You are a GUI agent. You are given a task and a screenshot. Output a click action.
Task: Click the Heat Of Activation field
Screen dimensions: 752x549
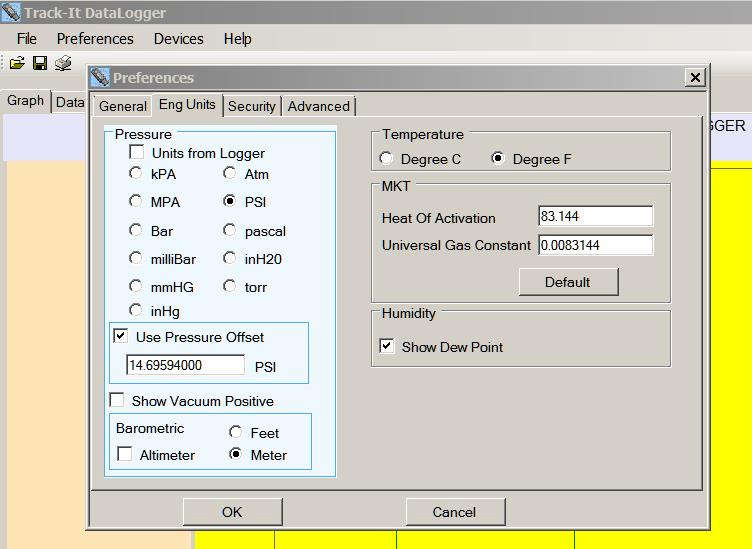point(595,216)
